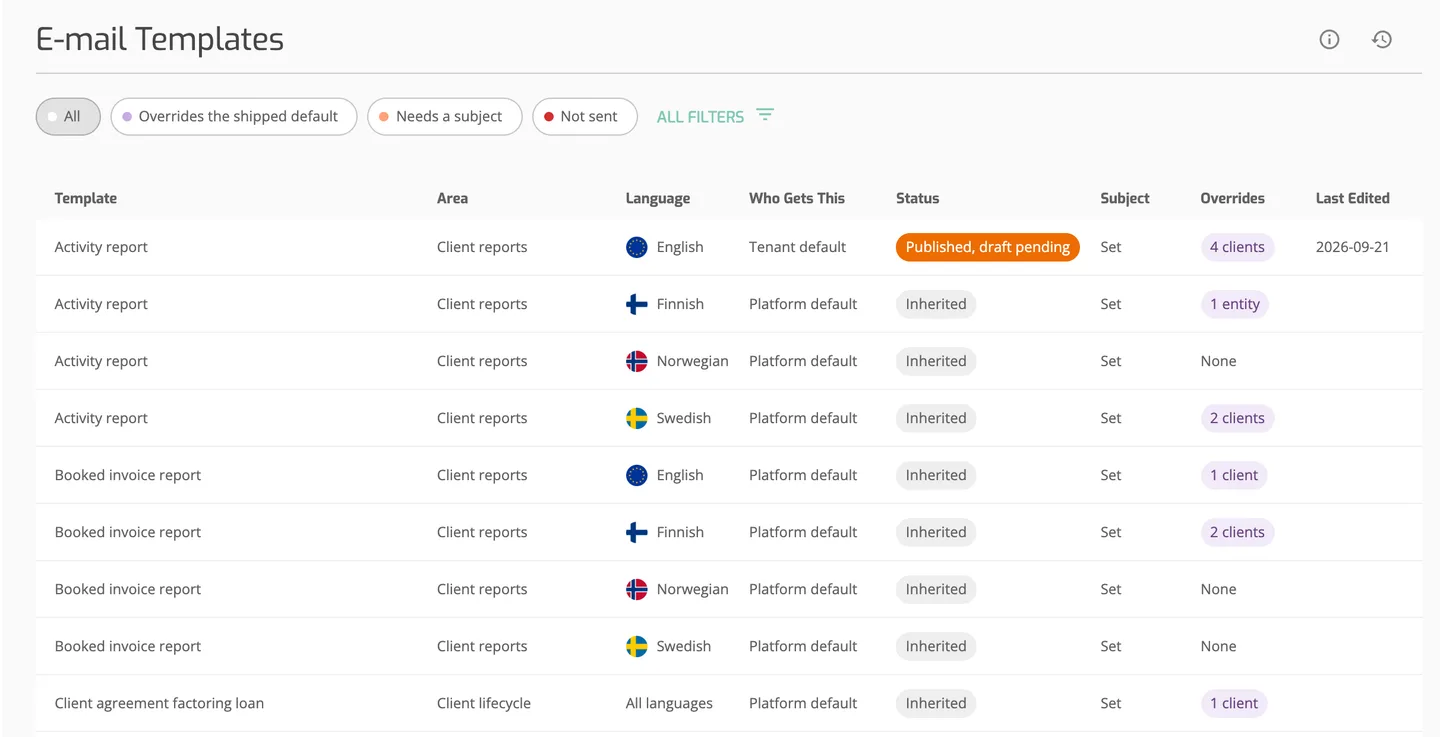Click the 4 clients overrides badge
The height and width of the screenshot is (737, 1440).
point(1237,247)
